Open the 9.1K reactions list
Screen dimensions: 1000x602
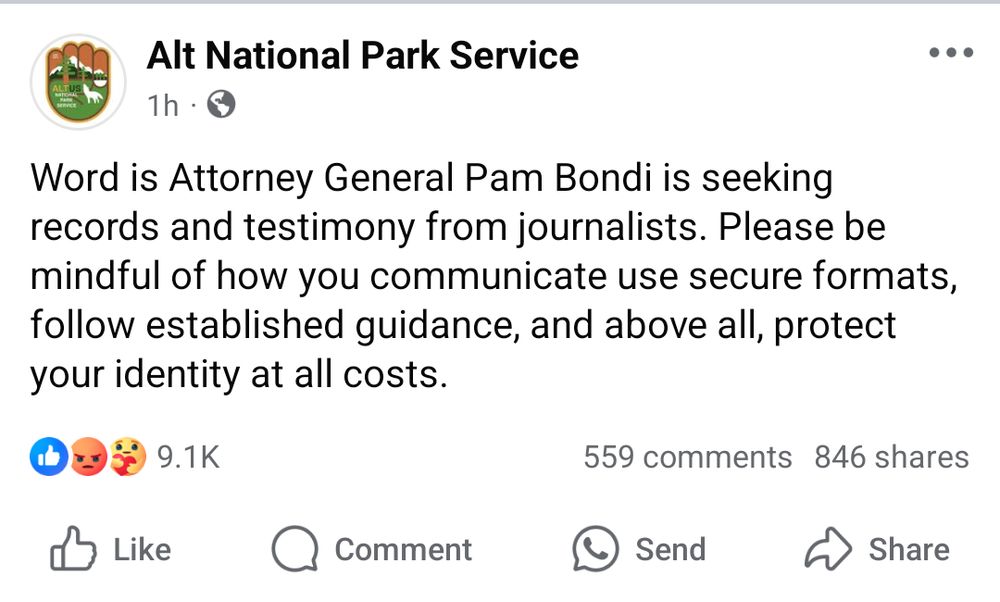(x=192, y=457)
